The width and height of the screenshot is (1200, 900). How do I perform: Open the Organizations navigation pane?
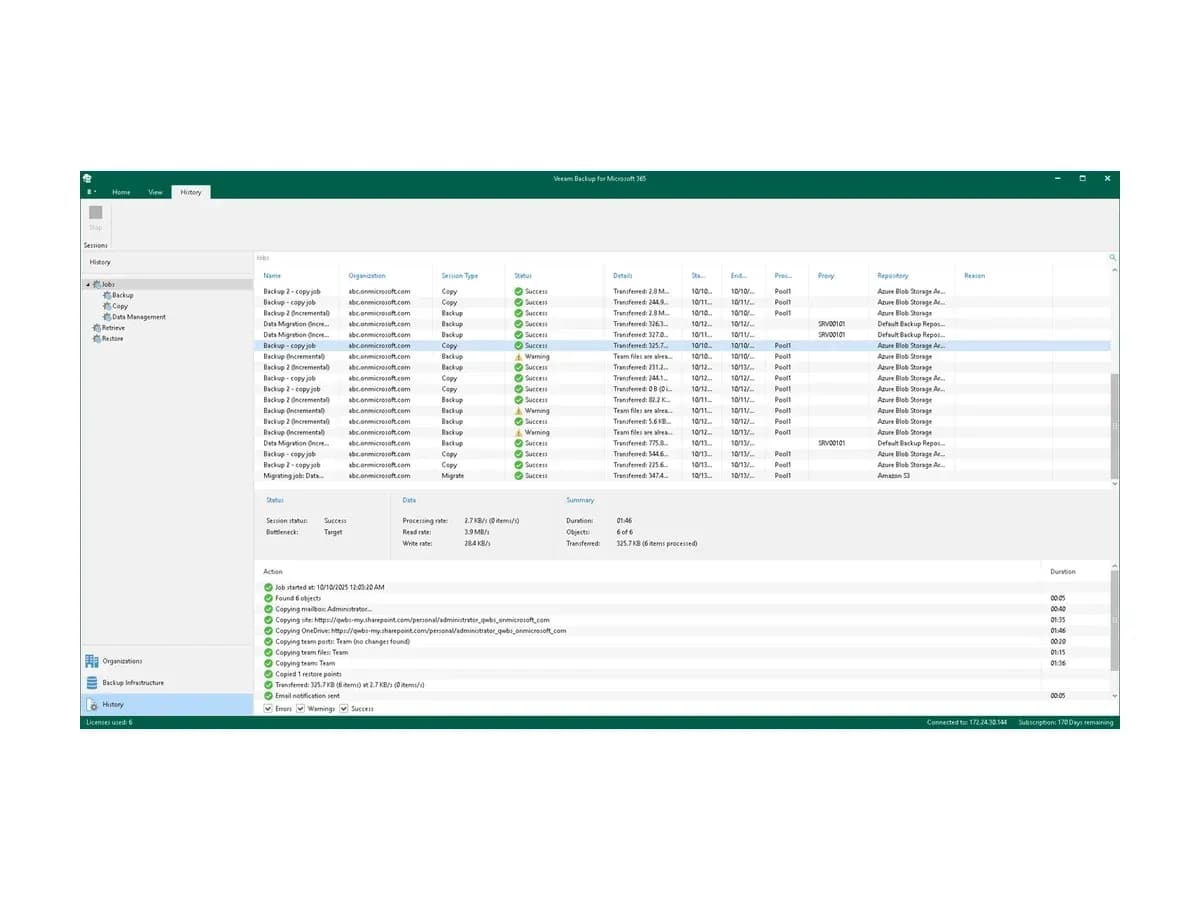coord(167,661)
